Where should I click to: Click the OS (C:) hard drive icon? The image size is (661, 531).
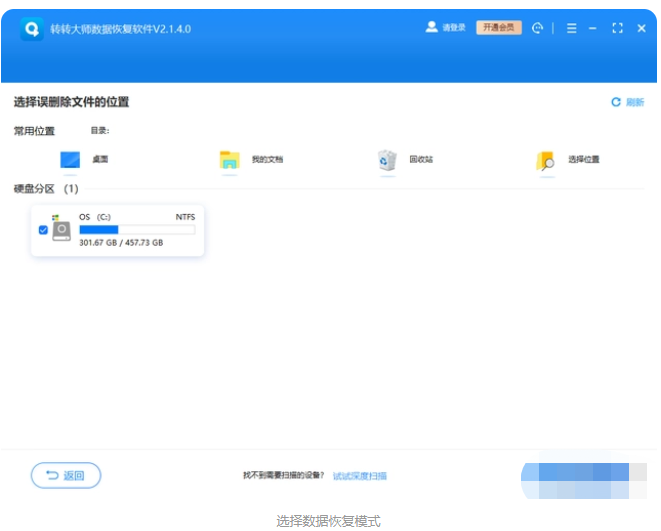click(x=62, y=229)
